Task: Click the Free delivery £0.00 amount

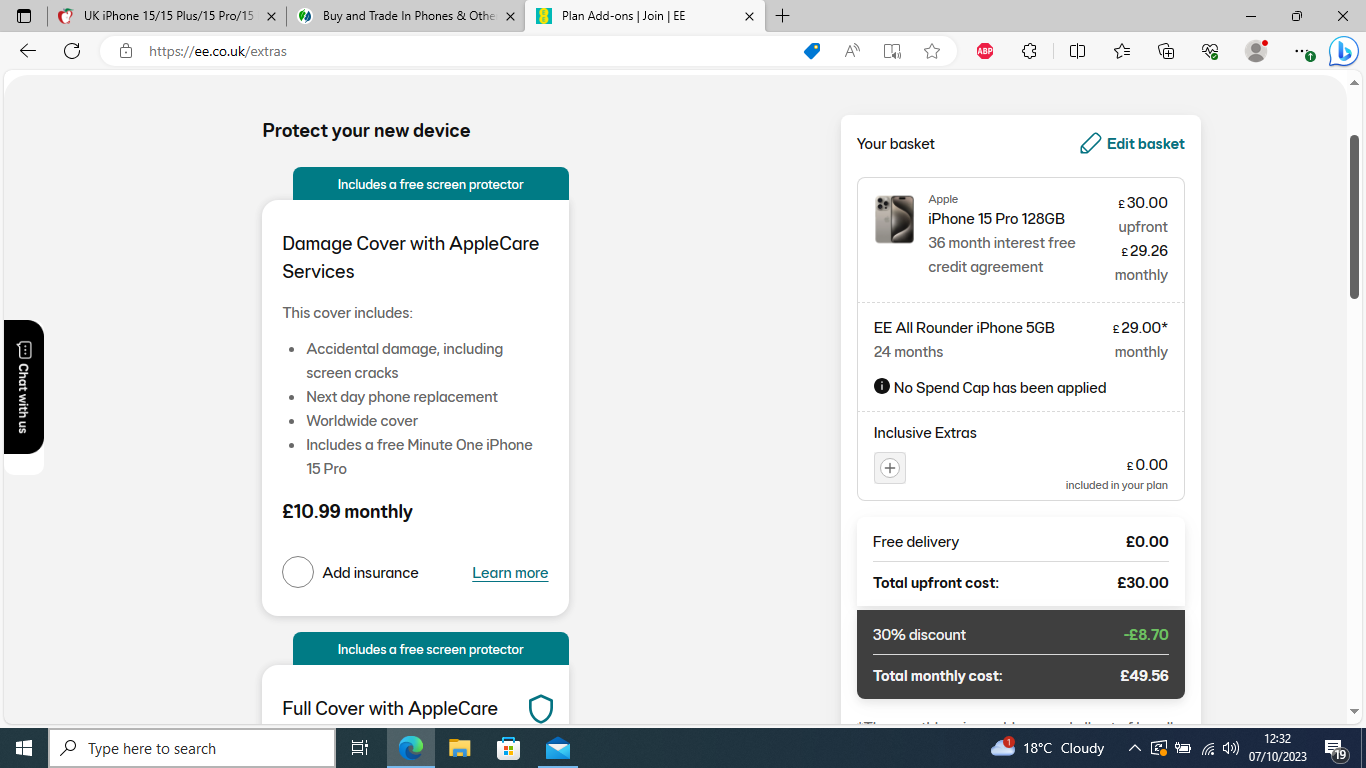Action: click(x=1147, y=542)
